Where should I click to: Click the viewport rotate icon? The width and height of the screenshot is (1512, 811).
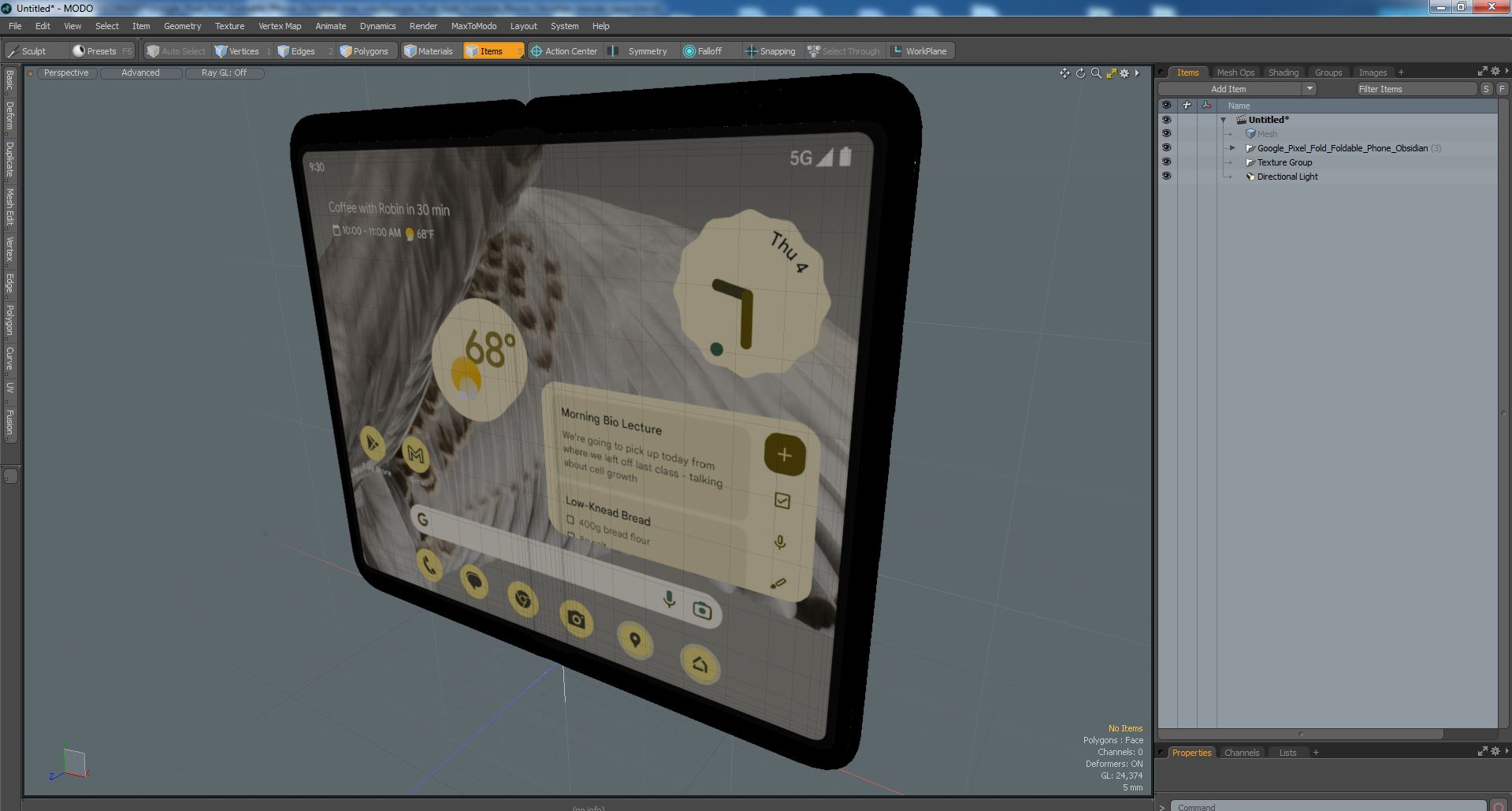(1080, 73)
